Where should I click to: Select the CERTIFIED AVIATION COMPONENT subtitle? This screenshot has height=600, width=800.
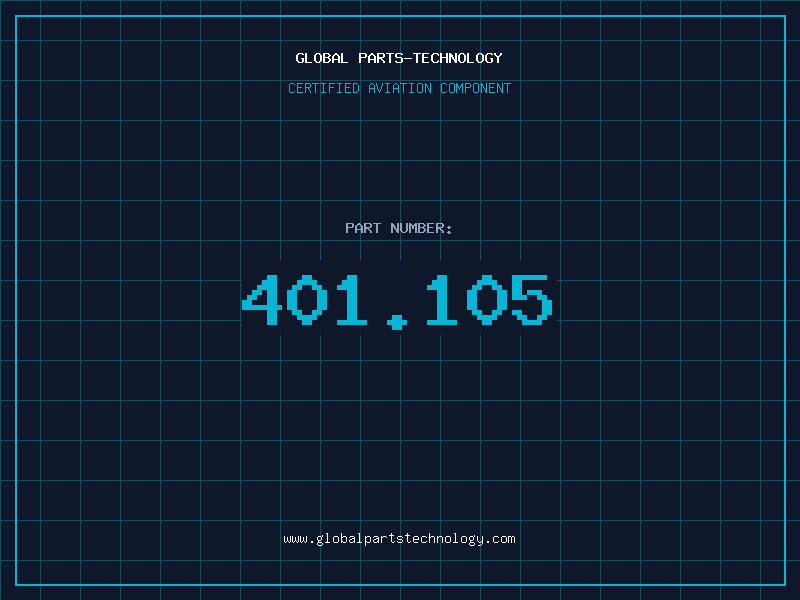399,88
